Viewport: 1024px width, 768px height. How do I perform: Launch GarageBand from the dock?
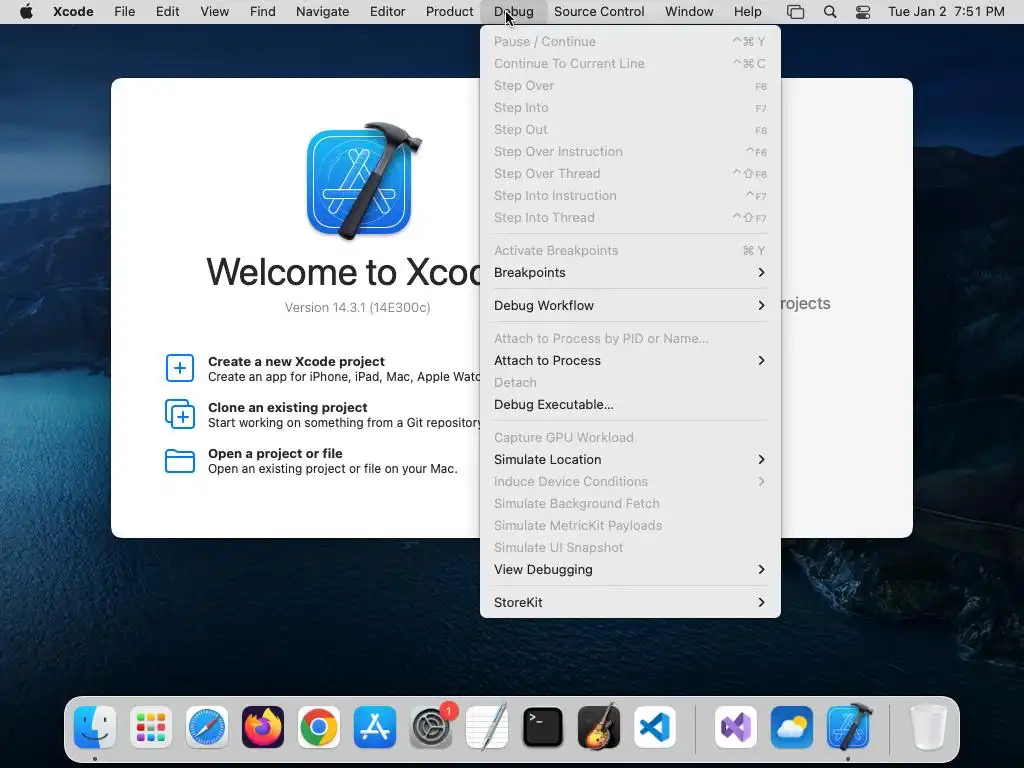599,727
